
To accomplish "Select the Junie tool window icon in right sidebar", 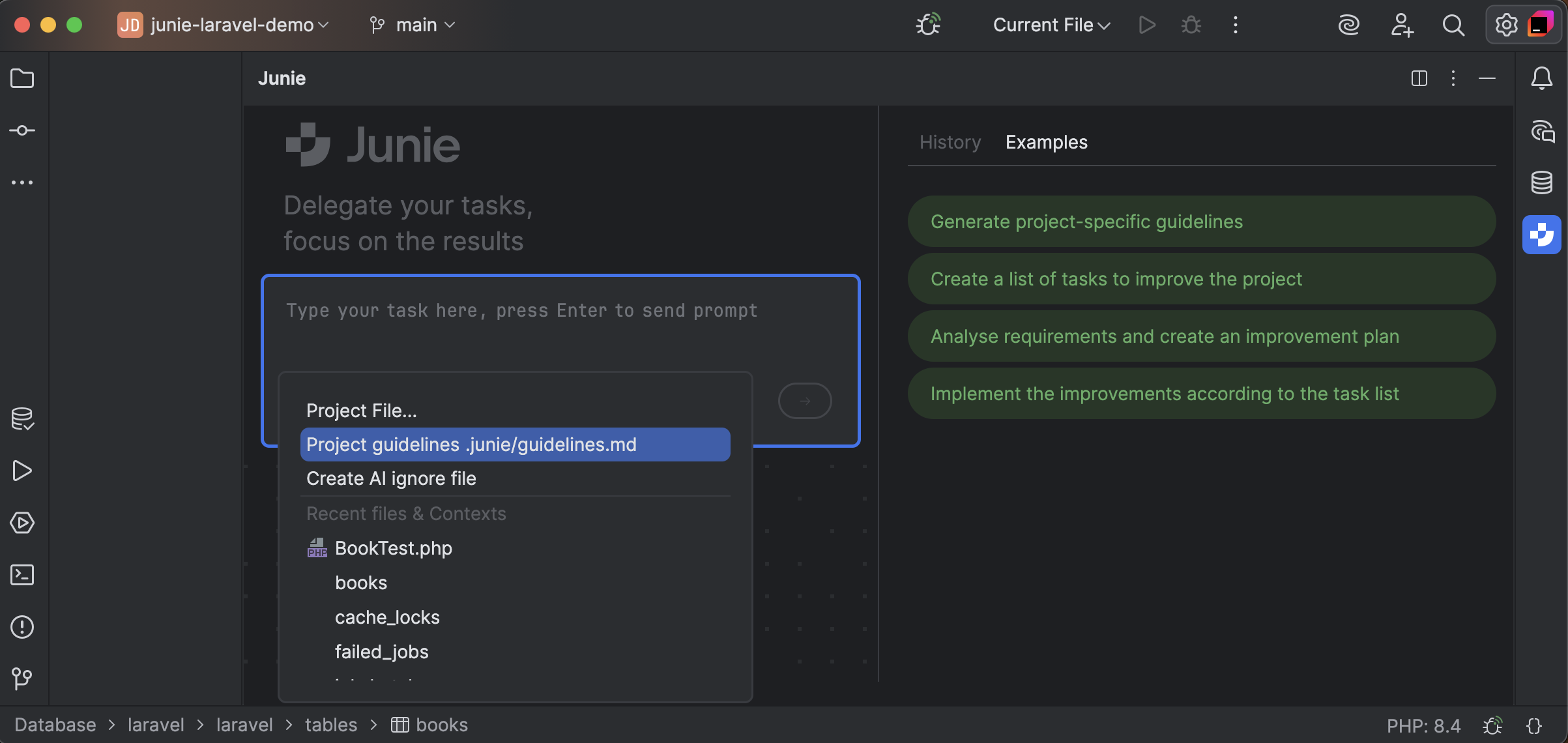I will point(1541,234).
